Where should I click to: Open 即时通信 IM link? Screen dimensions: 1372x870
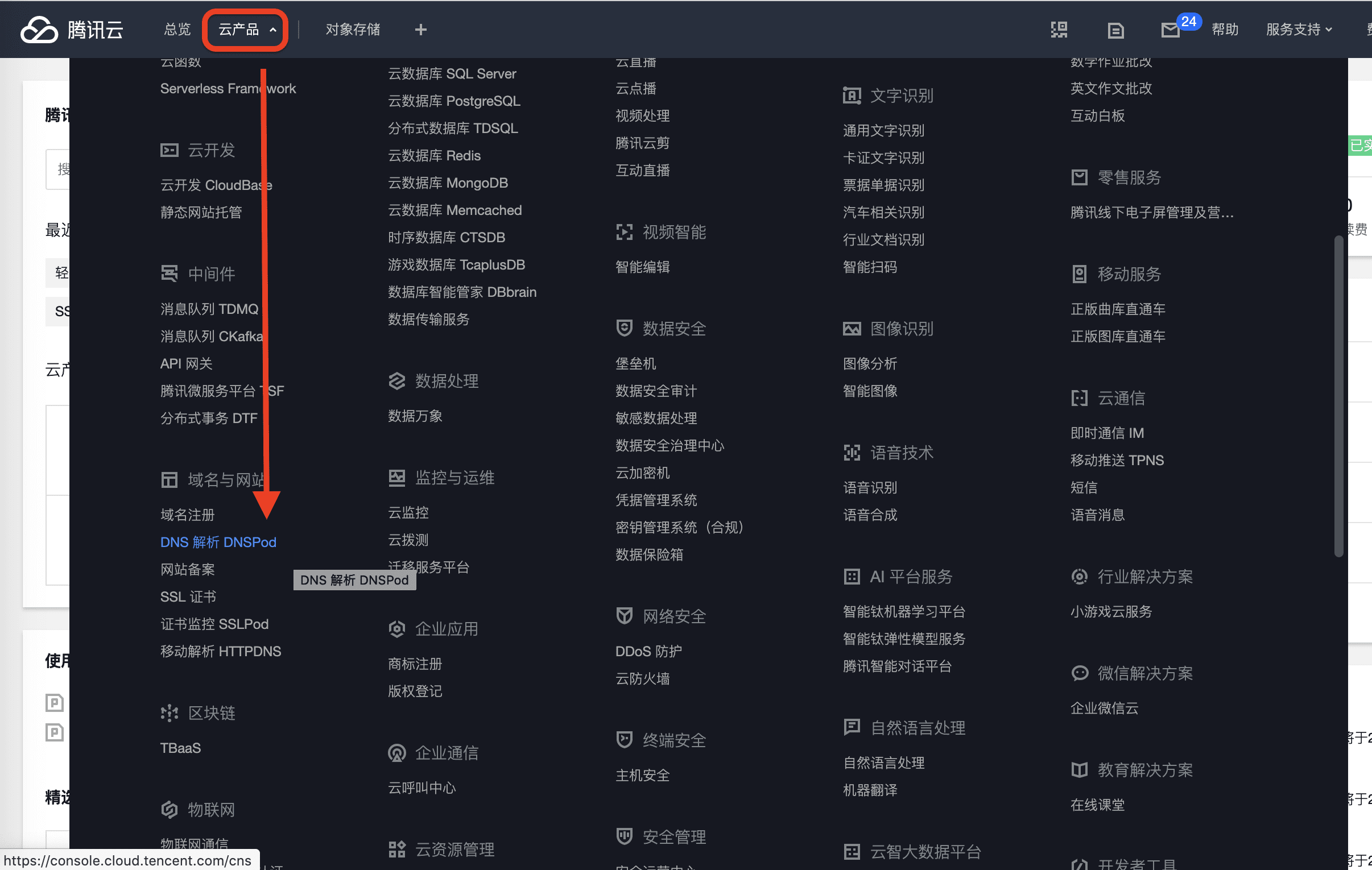click(1107, 433)
